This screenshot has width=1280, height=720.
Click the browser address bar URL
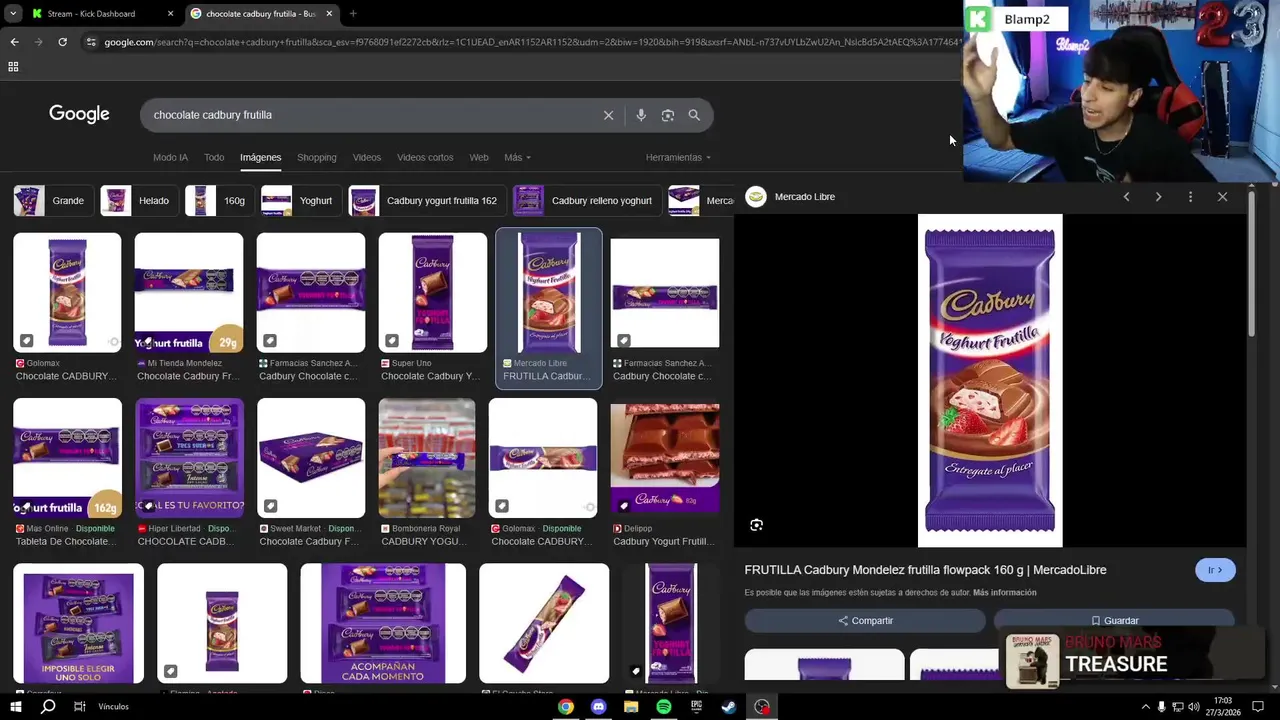530,42
